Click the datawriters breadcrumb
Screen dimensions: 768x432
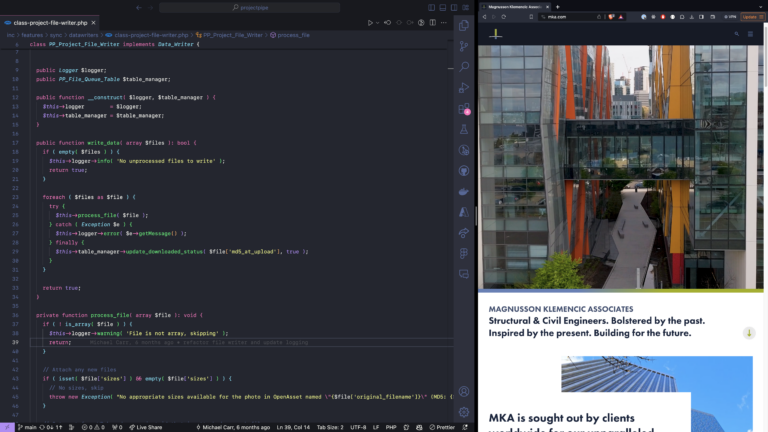click(x=83, y=35)
